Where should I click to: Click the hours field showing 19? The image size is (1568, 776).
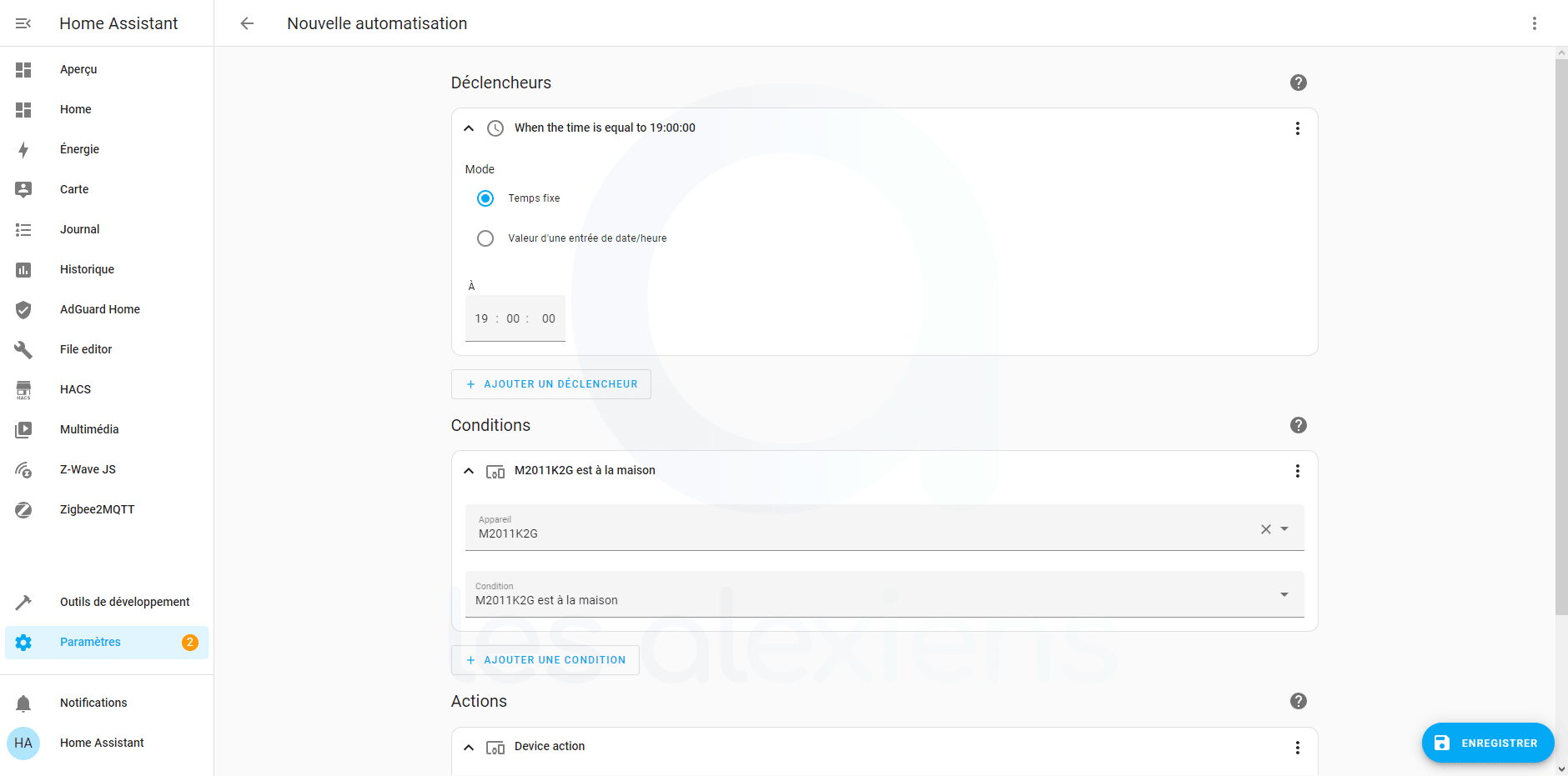tap(481, 318)
